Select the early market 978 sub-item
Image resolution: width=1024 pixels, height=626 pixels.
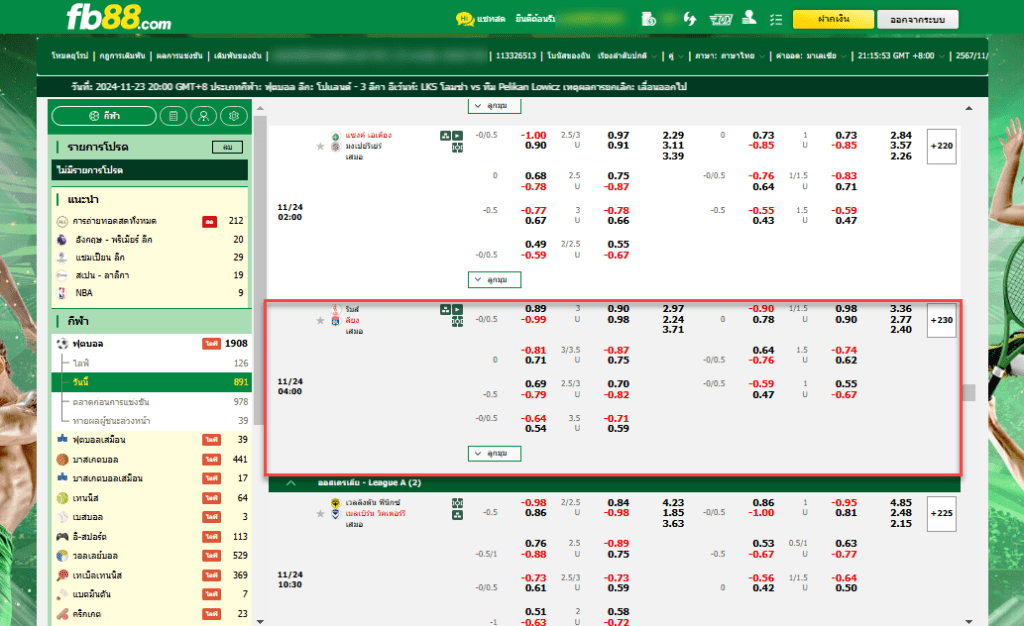pyautogui.click(x=152, y=401)
